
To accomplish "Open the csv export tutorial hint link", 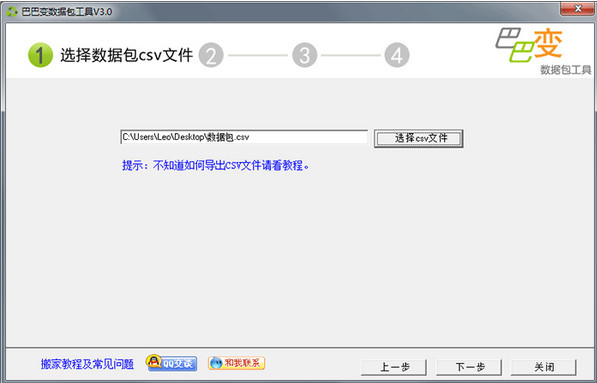I will point(215,165).
